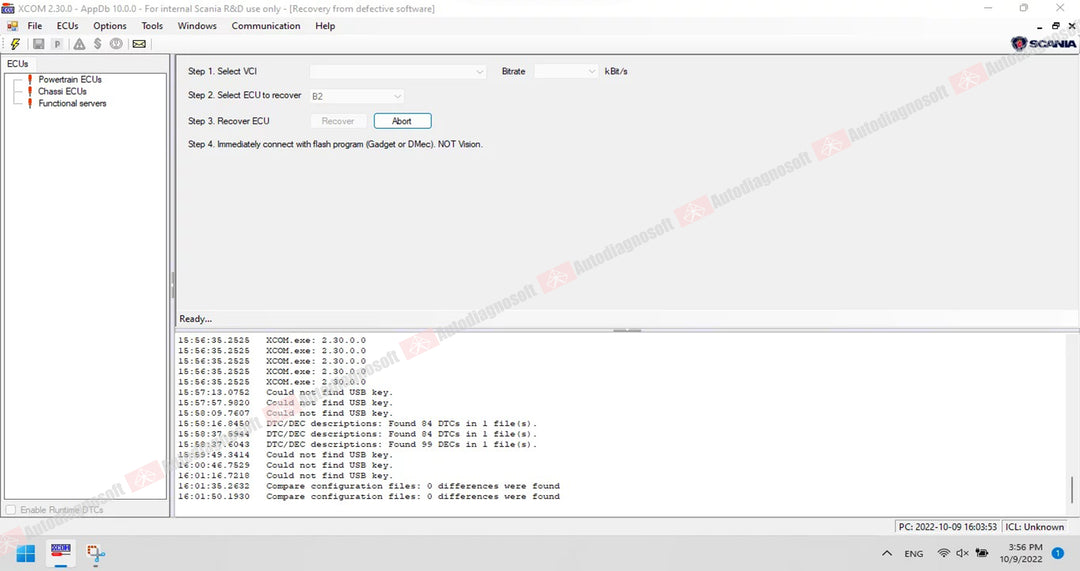The image size is (1080, 571).
Task: Show hidden system tray icons
Action: [887, 553]
